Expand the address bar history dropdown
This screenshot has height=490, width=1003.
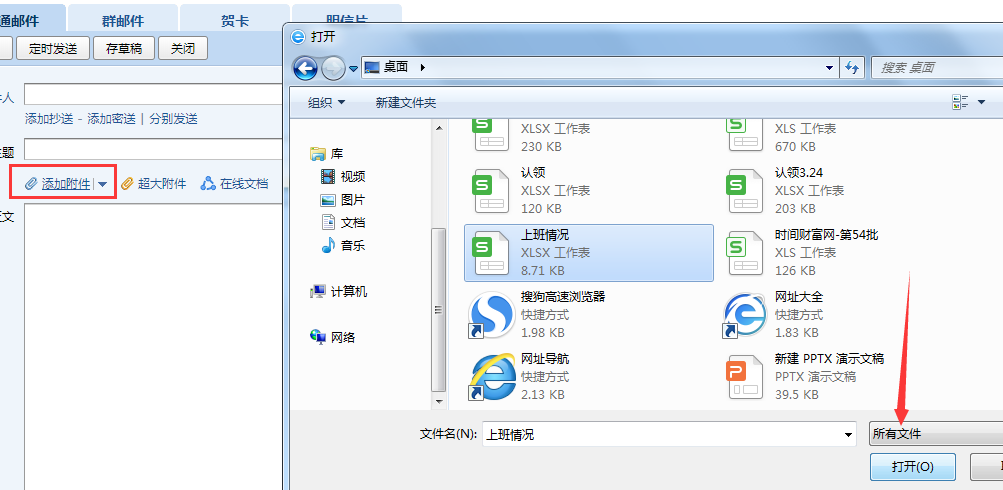(829, 68)
